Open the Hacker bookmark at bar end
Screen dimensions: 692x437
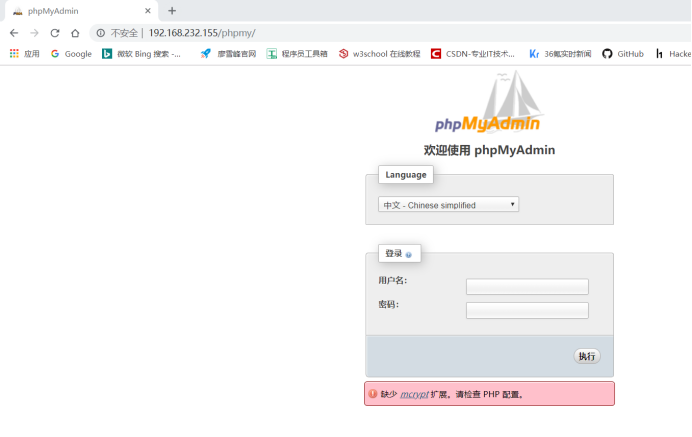tap(673, 54)
